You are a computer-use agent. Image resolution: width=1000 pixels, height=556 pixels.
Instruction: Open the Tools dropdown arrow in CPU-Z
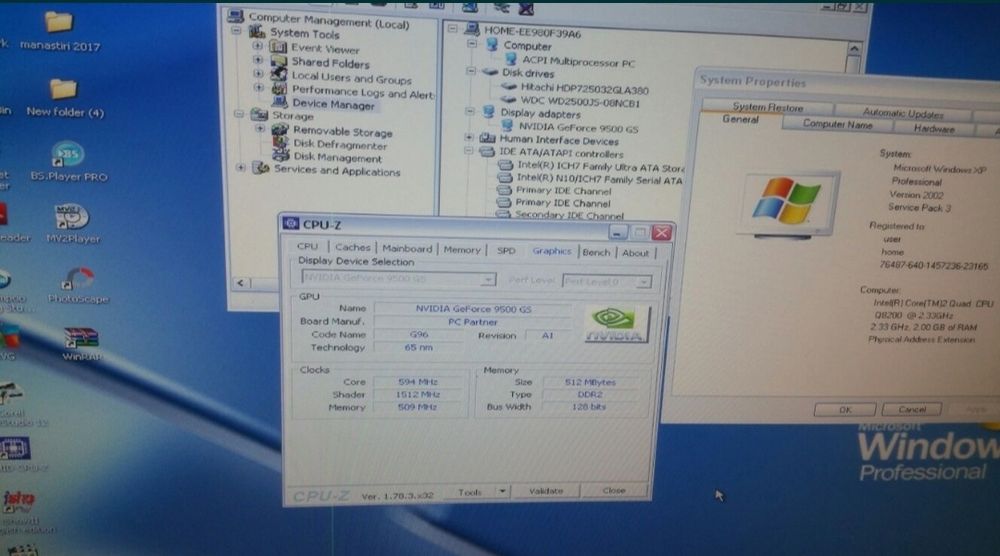pos(502,491)
